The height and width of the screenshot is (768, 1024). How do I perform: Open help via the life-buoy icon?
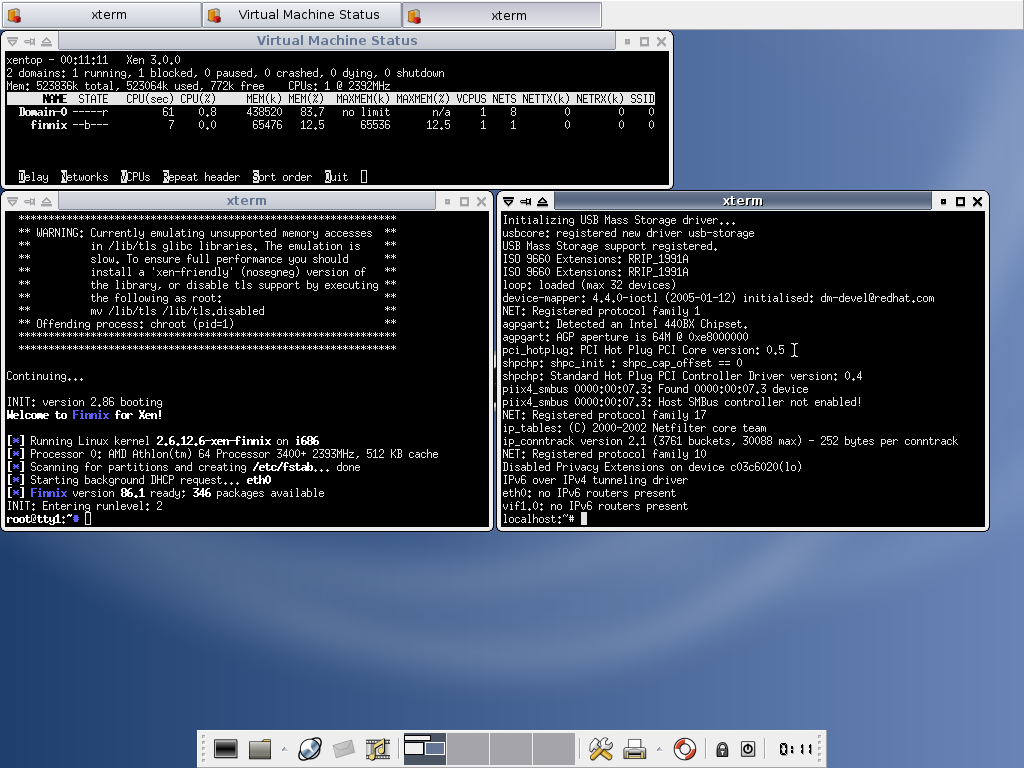684,747
